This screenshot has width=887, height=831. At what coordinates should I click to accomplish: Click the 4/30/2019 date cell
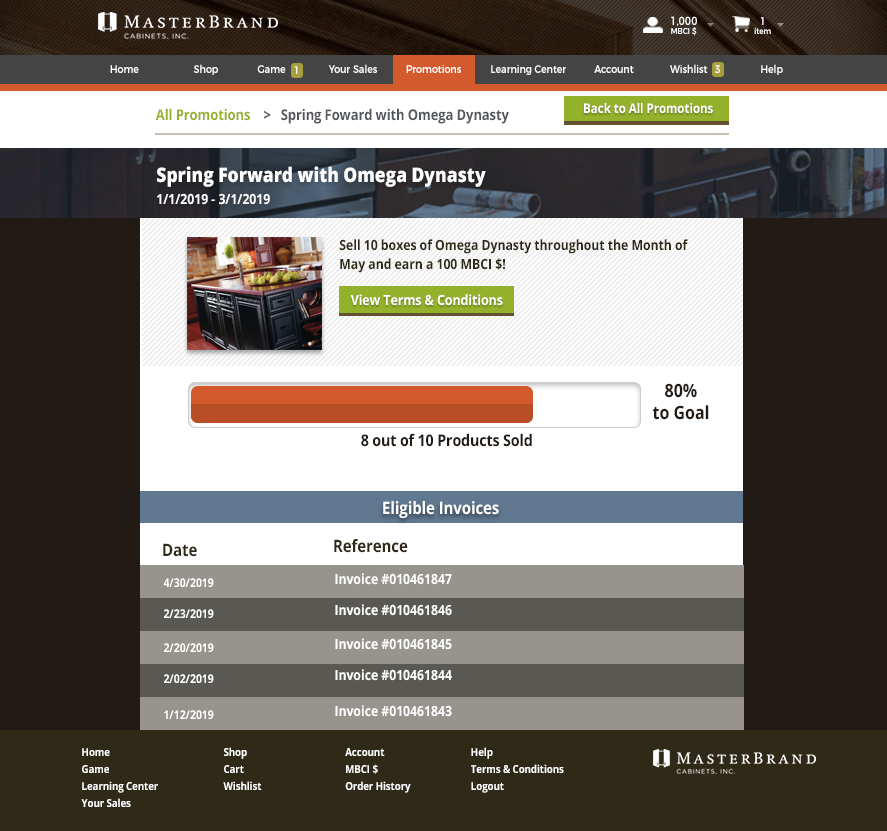pos(188,583)
